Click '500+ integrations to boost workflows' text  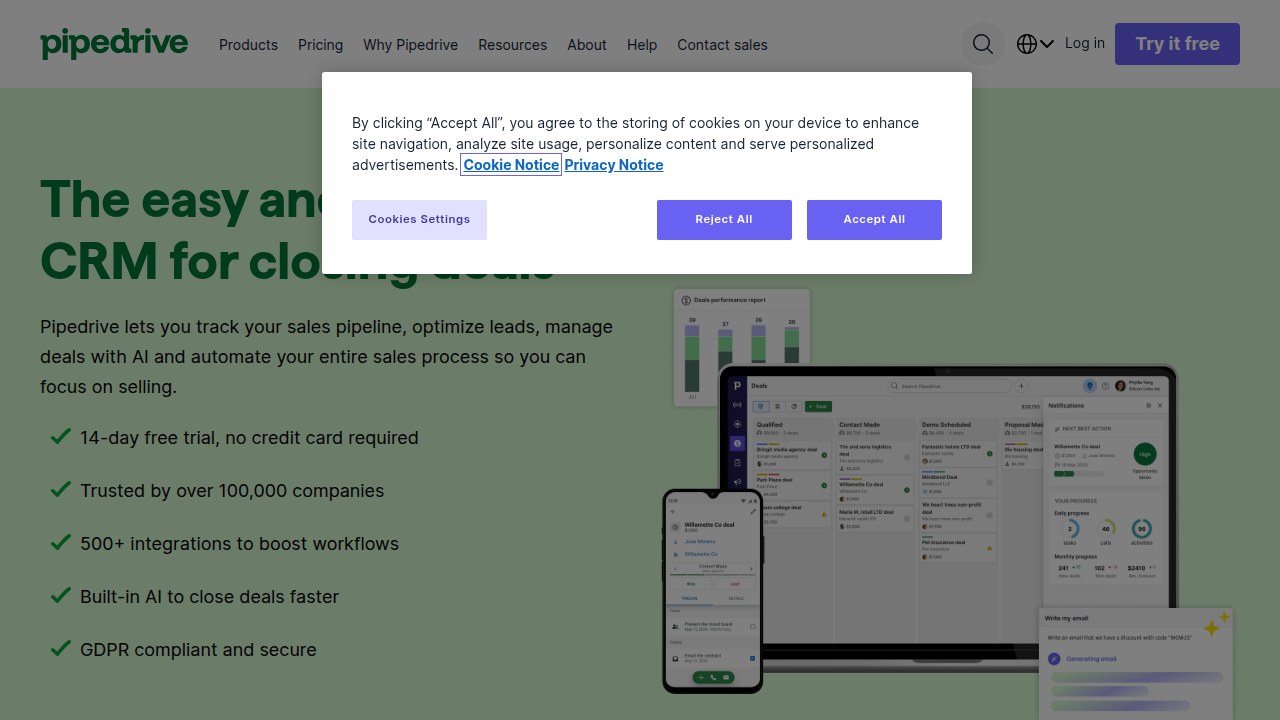pos(239,544)
